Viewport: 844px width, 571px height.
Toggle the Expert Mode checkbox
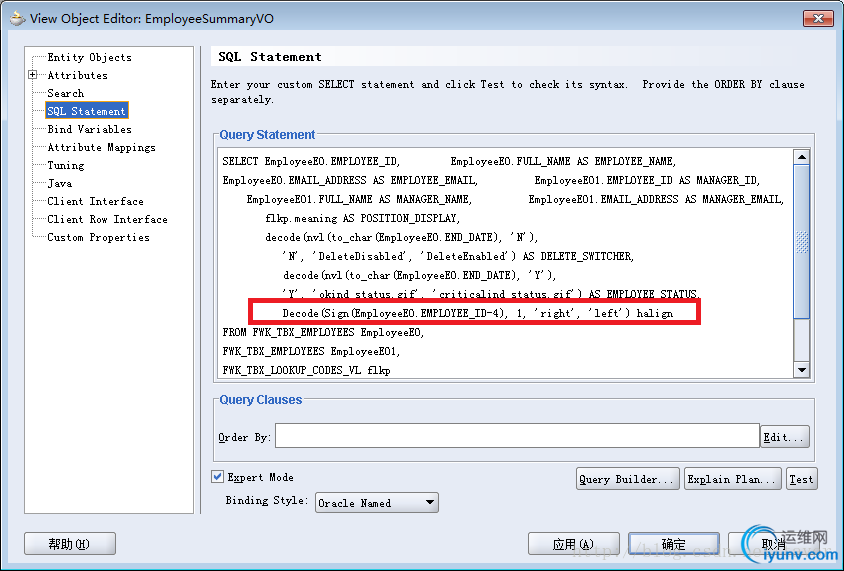[217, 476]
